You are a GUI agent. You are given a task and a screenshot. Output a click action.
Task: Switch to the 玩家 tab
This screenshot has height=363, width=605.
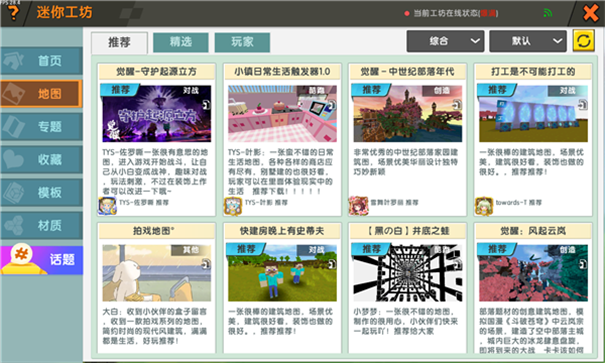[x=242, y=42]
